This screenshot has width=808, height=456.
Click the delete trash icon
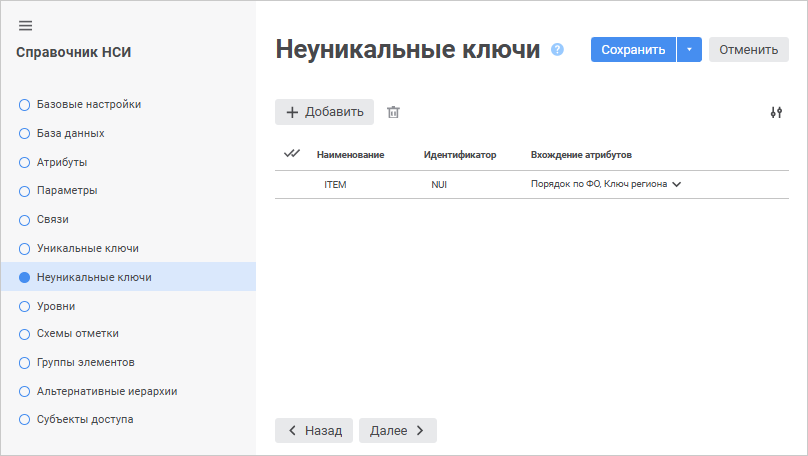394,112
